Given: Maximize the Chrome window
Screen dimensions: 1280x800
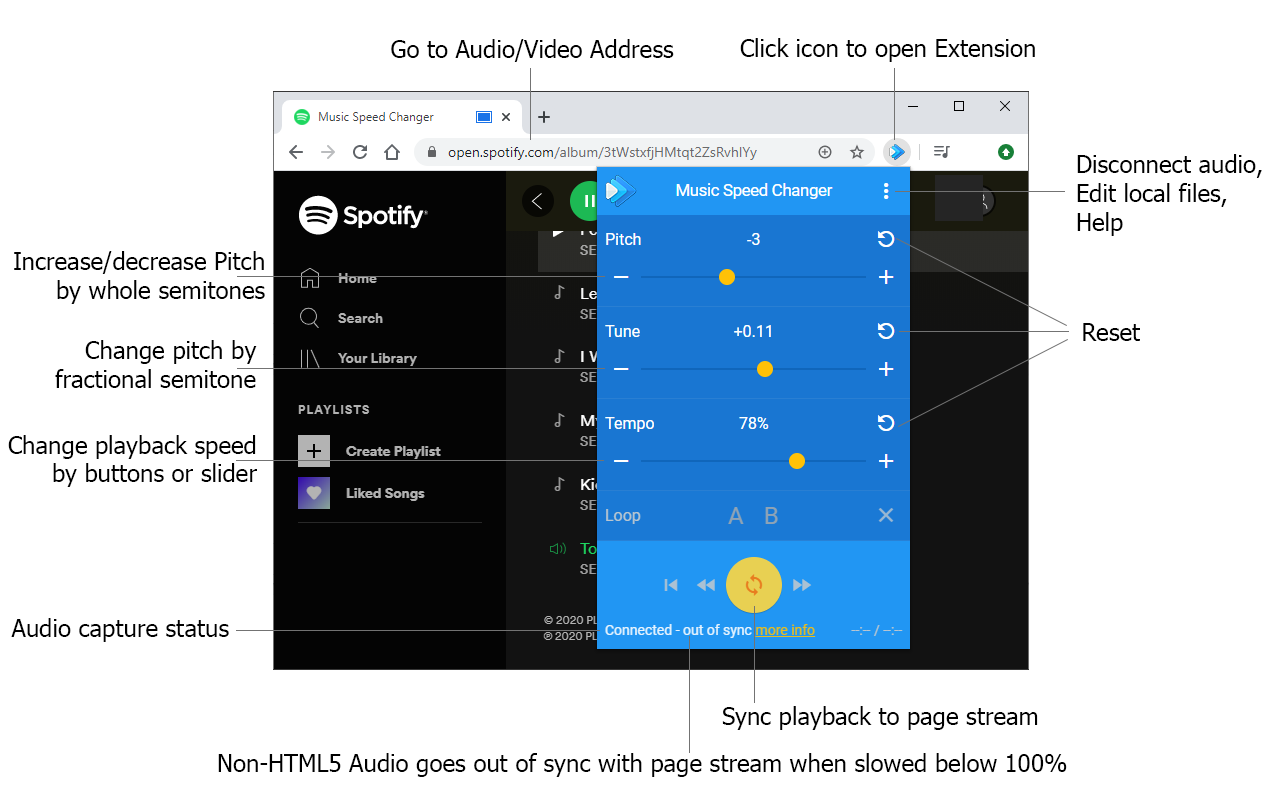Looking at the screenshot, I should click(x=959, y=106).
